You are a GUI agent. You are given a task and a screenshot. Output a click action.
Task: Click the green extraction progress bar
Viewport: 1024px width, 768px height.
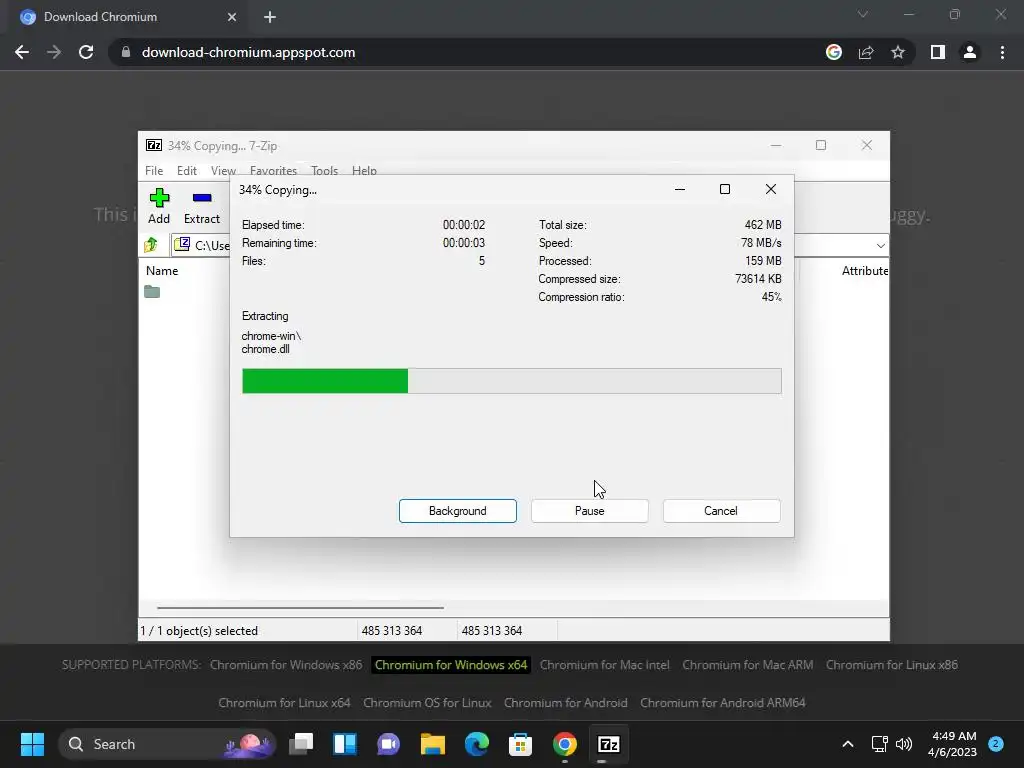point(511,381)
